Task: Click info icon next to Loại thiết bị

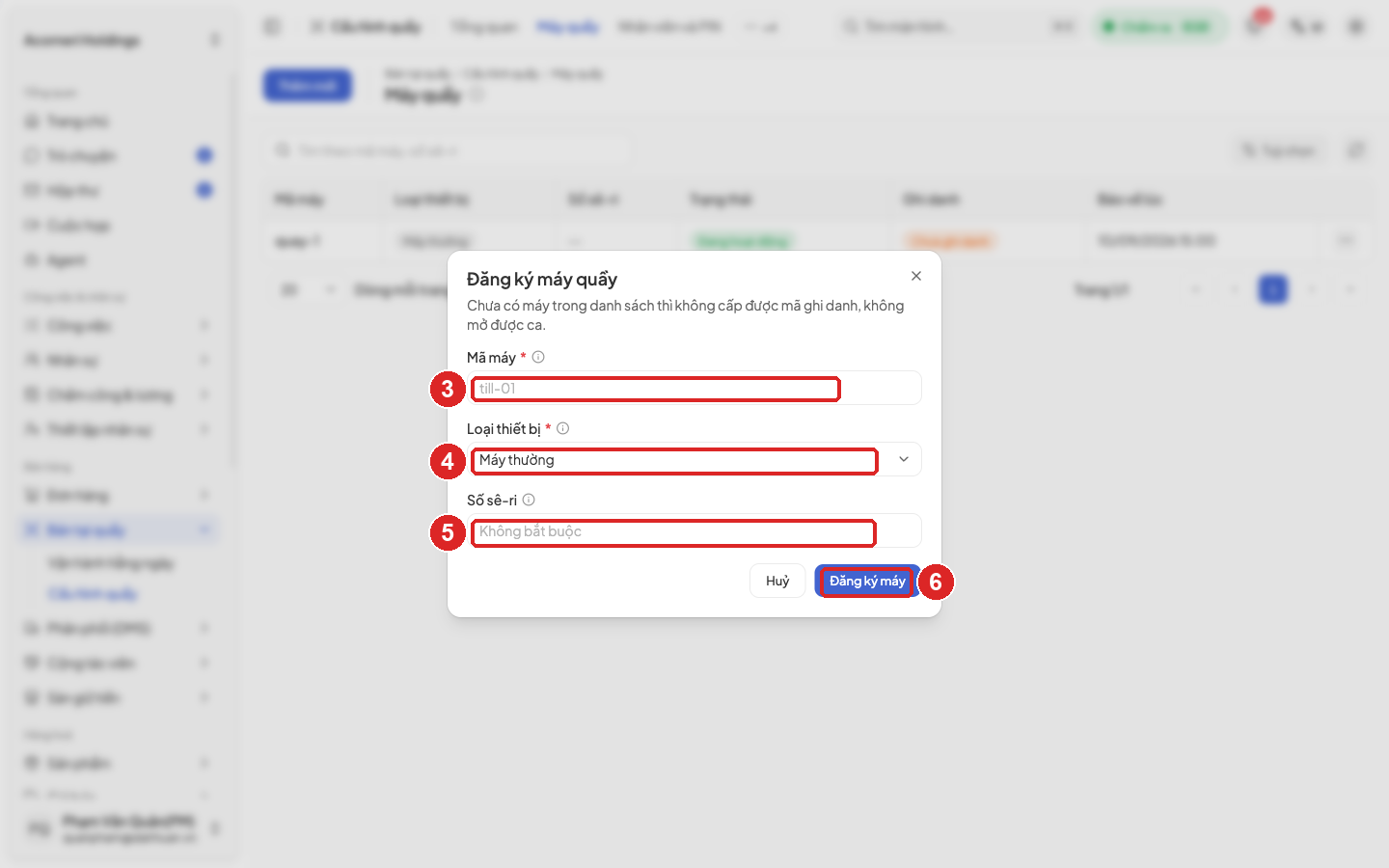Action: click(x=562, y=428)
